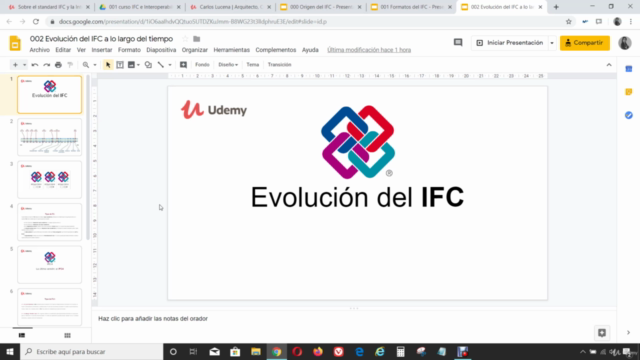Click the Redo icon
The height and width of the screenshot is (360, 640).
pos(47,64)
